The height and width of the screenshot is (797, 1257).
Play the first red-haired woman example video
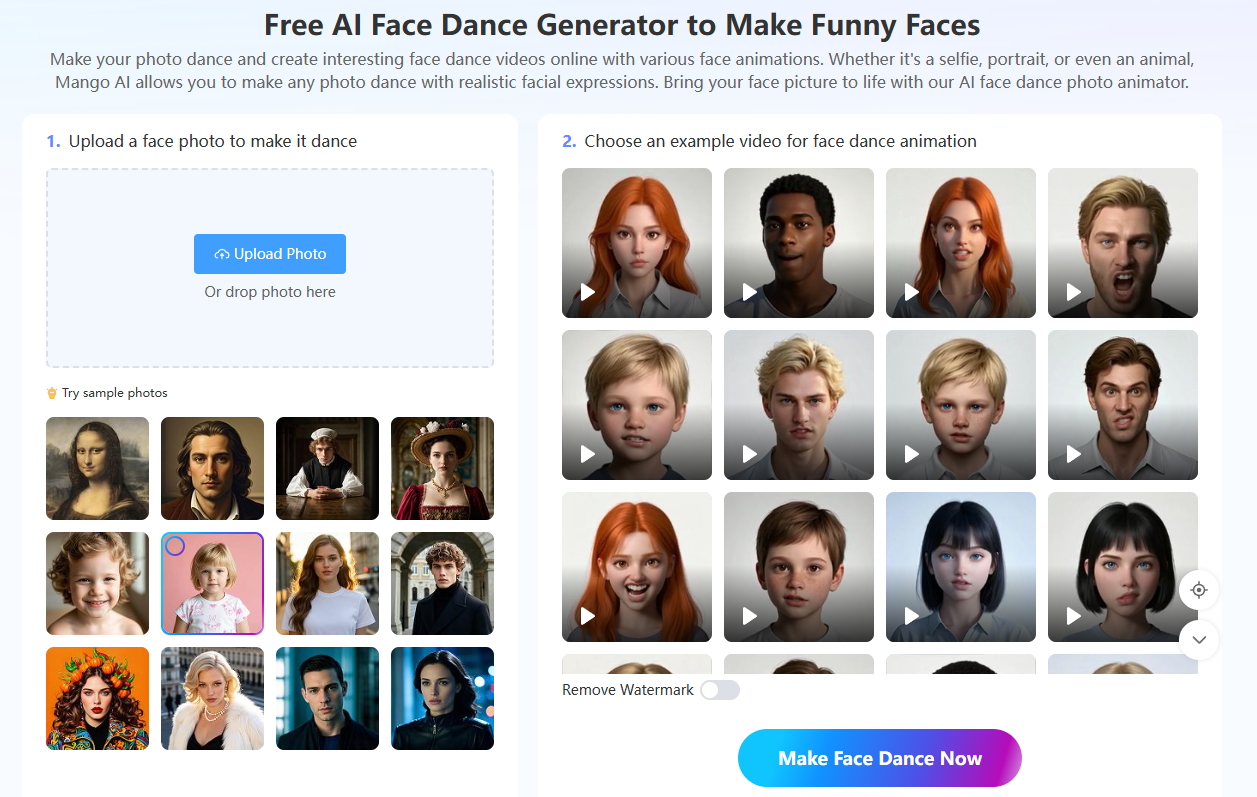(x=637, y=243)
